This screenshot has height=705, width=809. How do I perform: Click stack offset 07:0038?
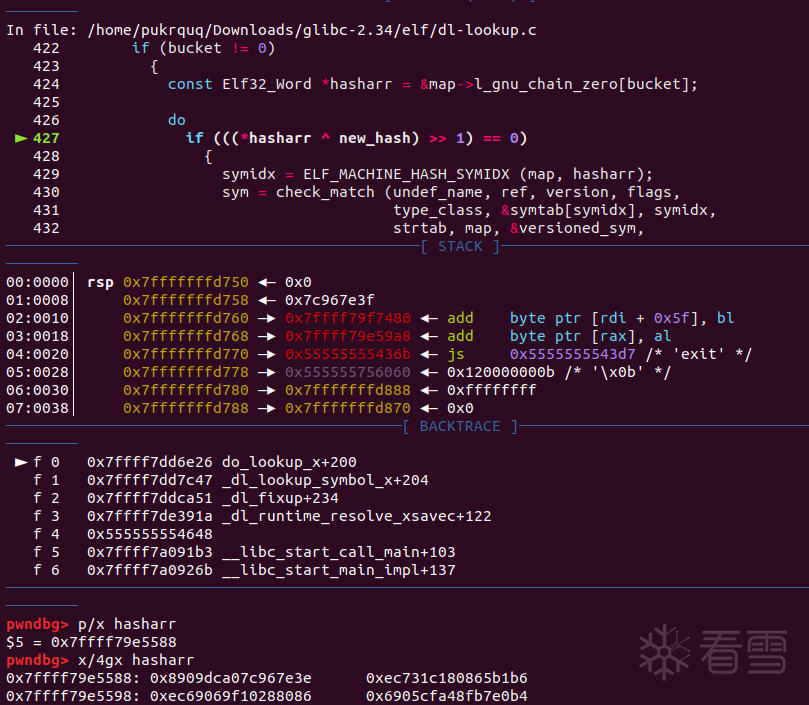click(x=37, y=409)
